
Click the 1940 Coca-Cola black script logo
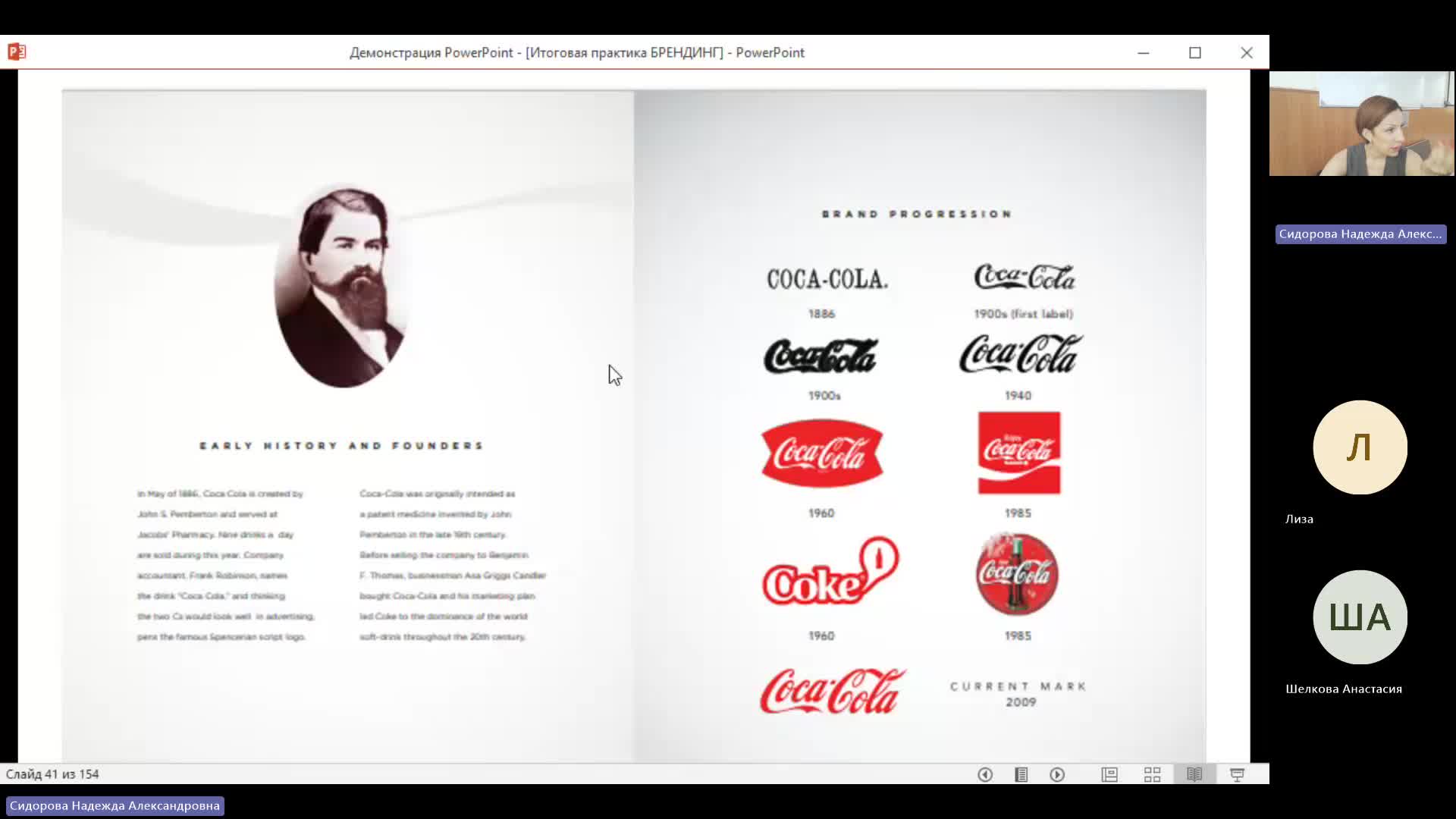click(1021, 353)
